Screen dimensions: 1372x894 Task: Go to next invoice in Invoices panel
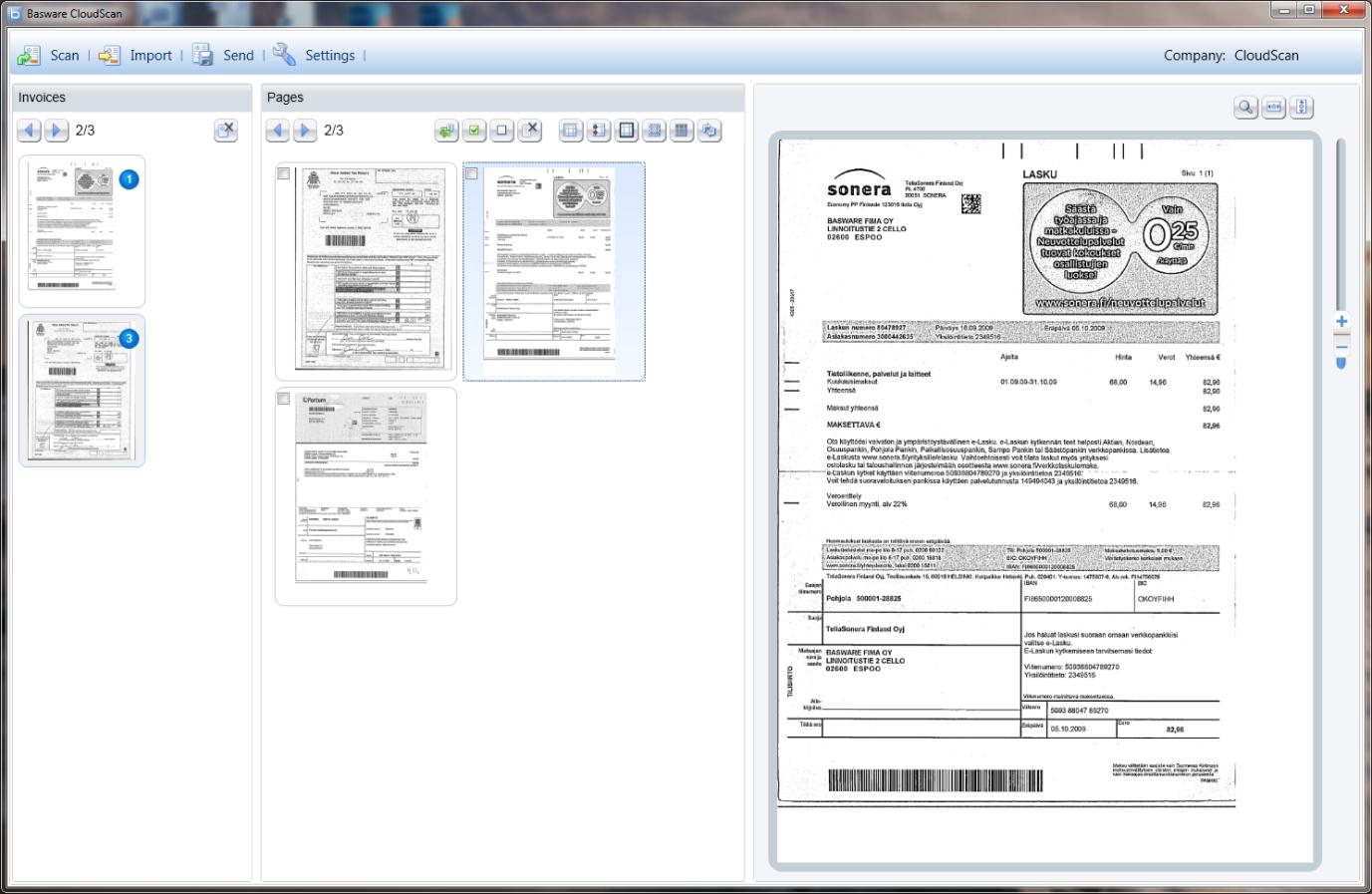[57, 131]
